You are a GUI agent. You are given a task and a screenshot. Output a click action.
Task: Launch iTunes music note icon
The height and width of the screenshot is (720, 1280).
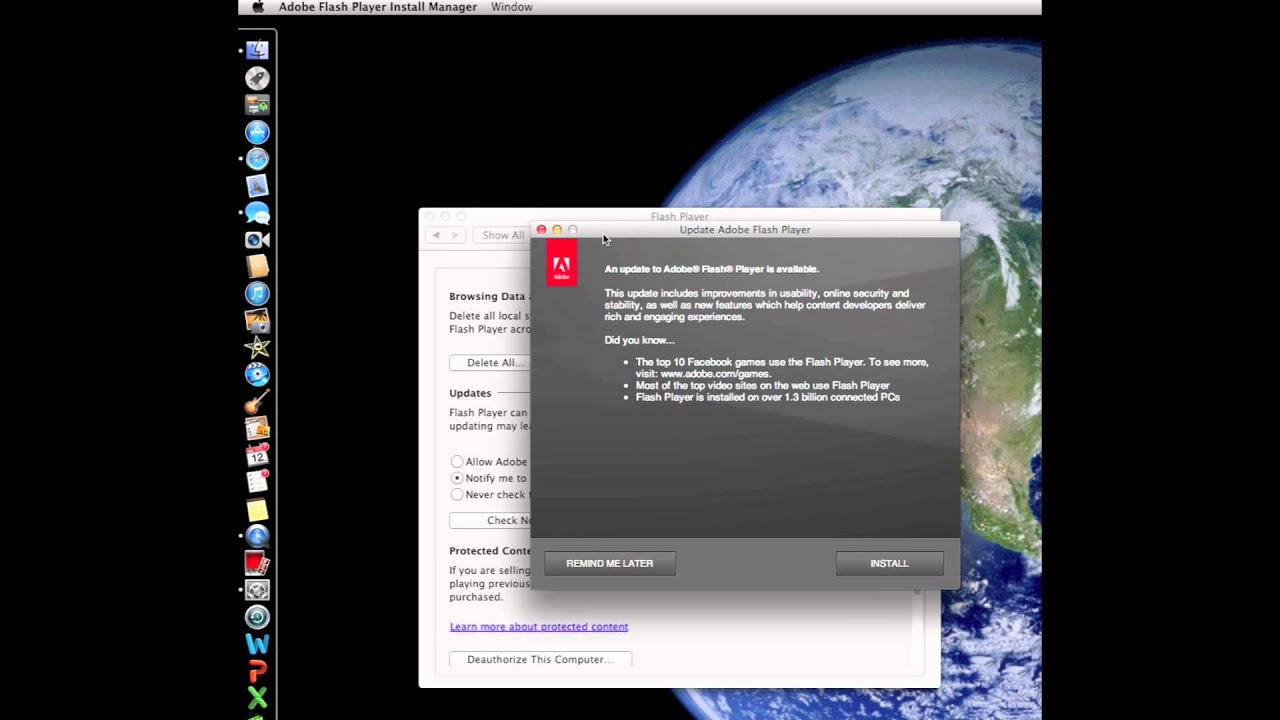[x=257, y=294]
